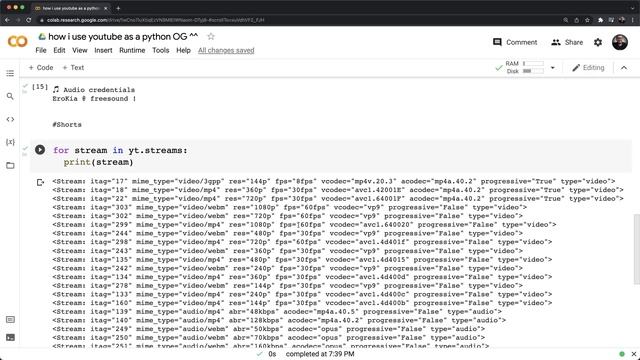Click into the for stream code line

[120, 150]
